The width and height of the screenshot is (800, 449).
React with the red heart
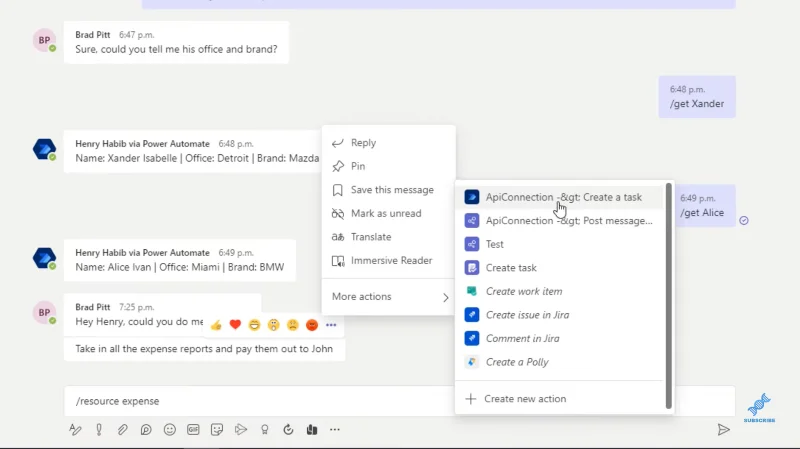(x=235, y=325)
